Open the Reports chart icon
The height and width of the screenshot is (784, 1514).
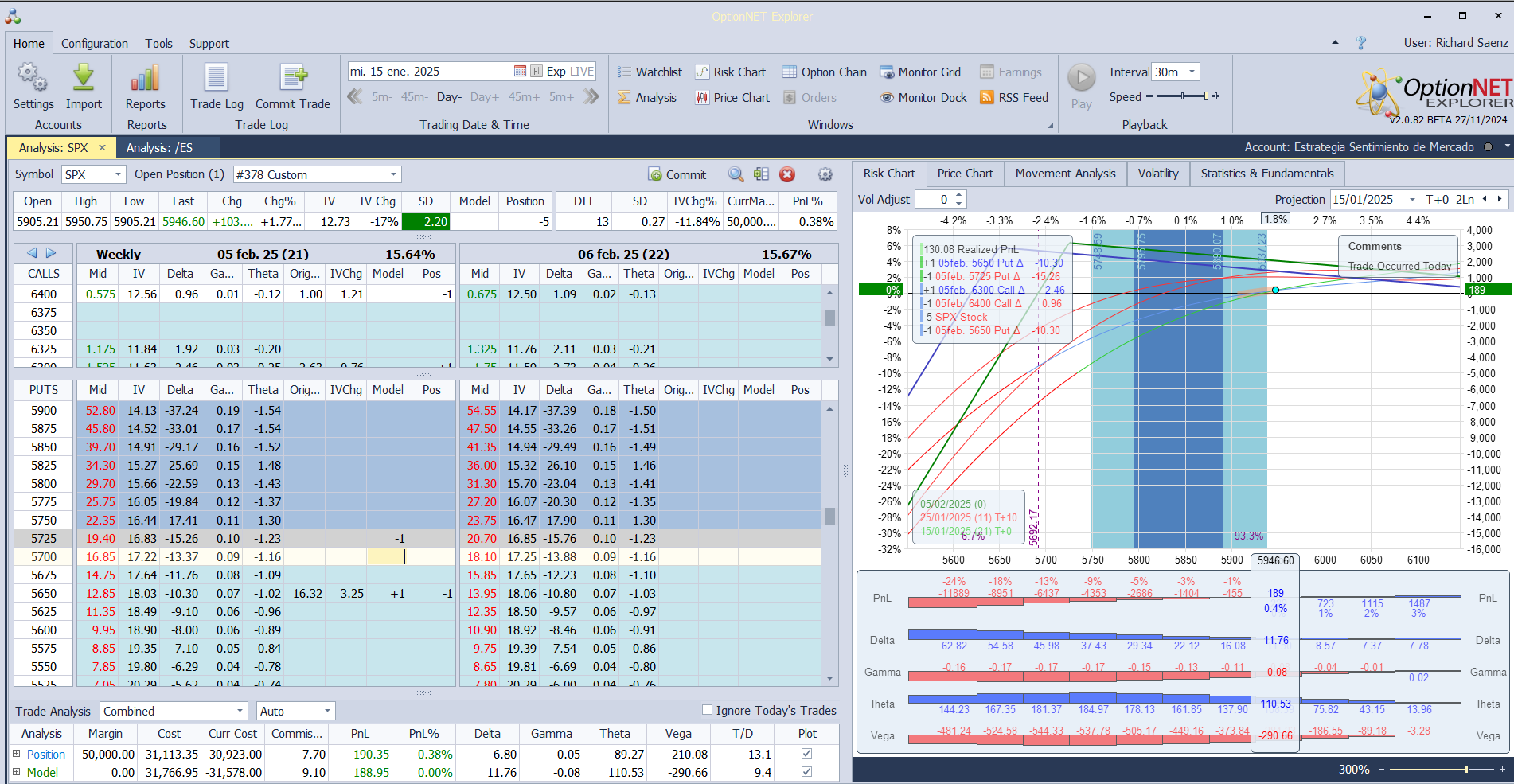(x=146, y=79)
